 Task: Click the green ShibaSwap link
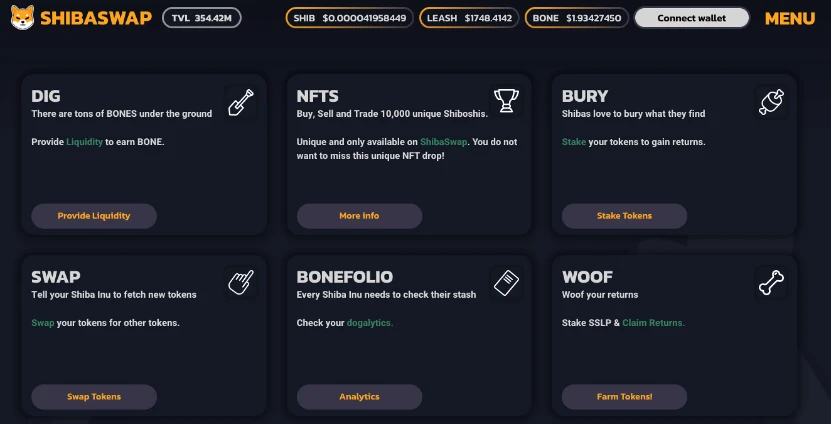[442, 142]
